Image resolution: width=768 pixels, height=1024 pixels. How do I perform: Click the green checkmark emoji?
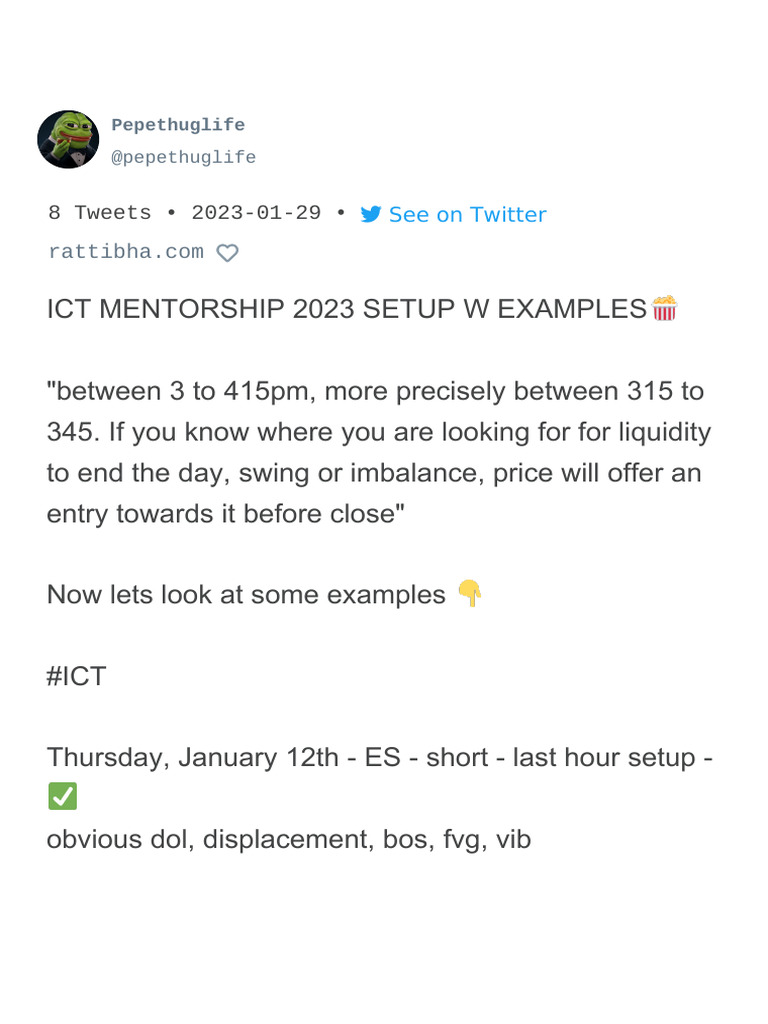pyautogui.click(x=62, y=797)
